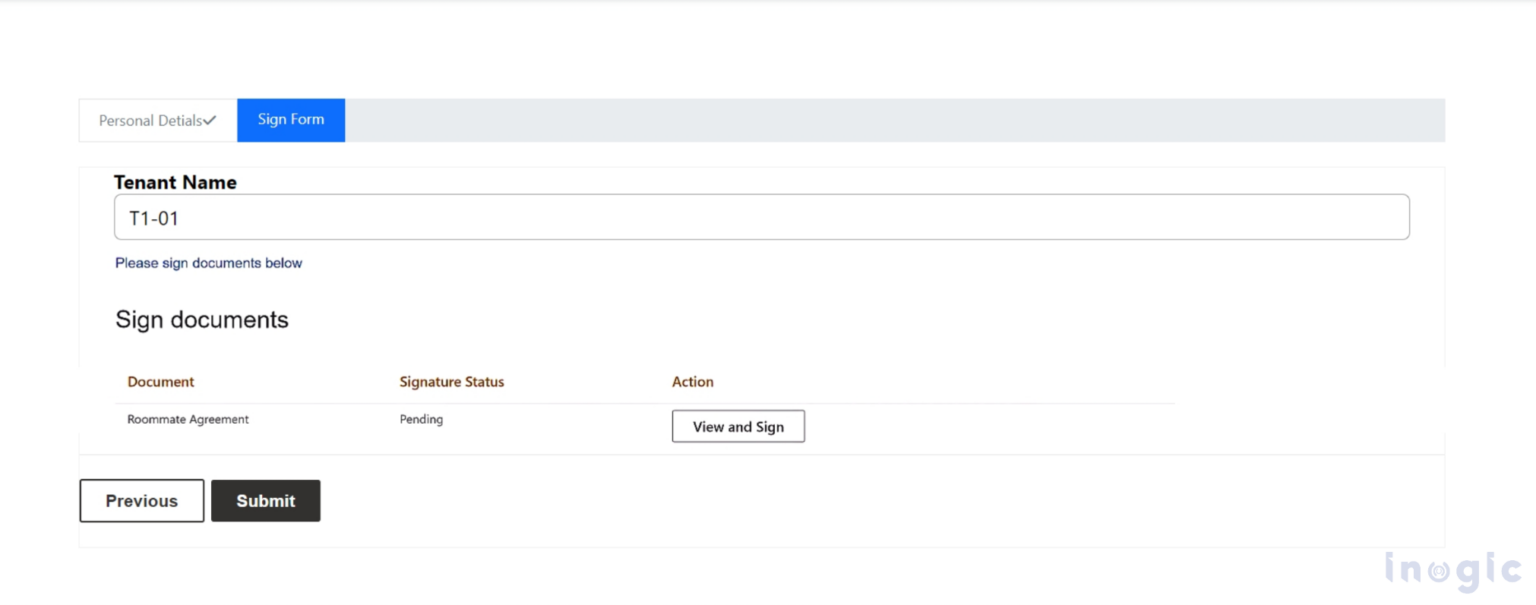Select the Sign Form tab
The width and height of the screenshot is (1536, 605).
click(x=290, y=119)
